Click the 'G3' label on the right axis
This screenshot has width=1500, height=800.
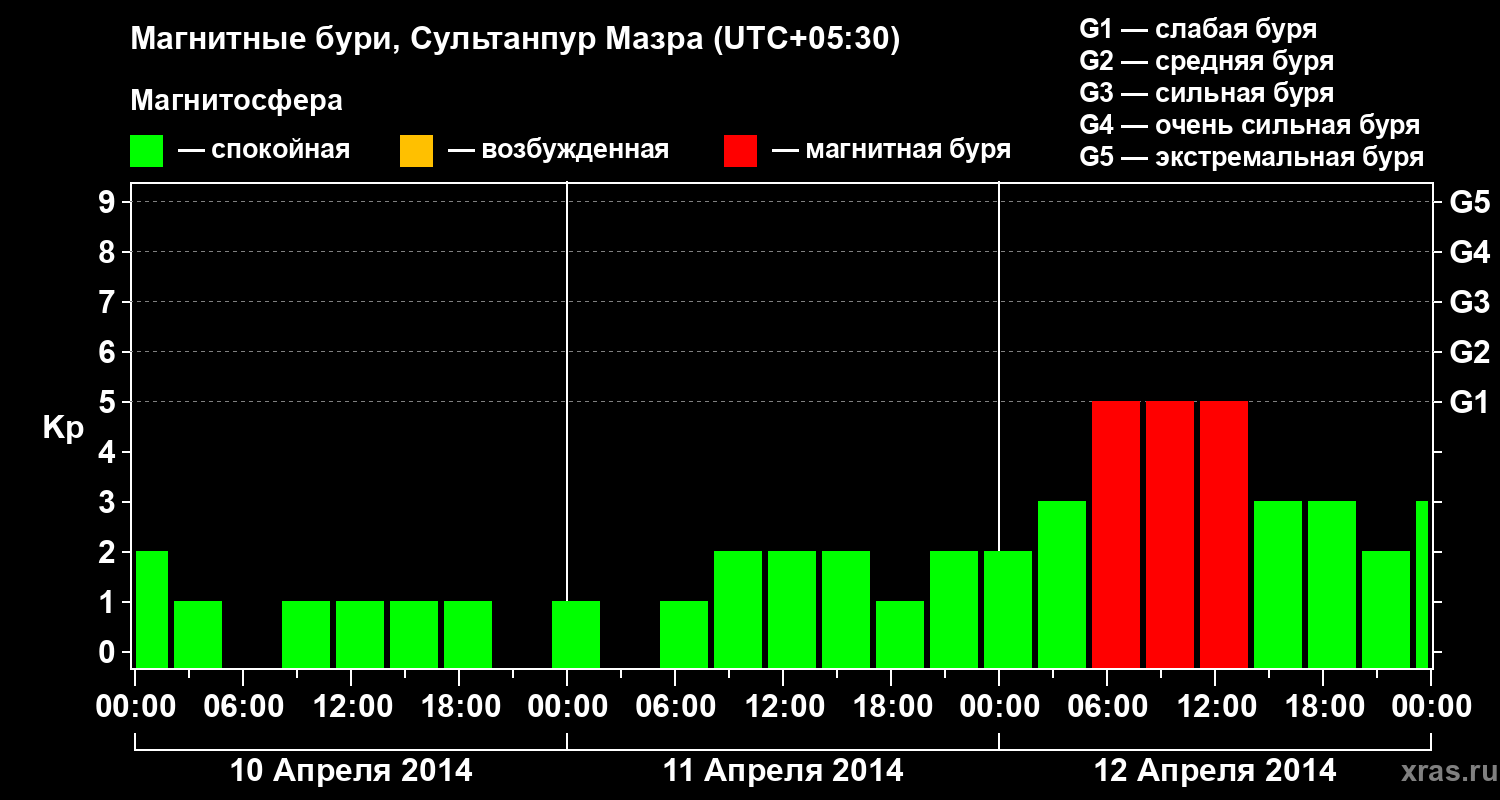[1469, 302]
